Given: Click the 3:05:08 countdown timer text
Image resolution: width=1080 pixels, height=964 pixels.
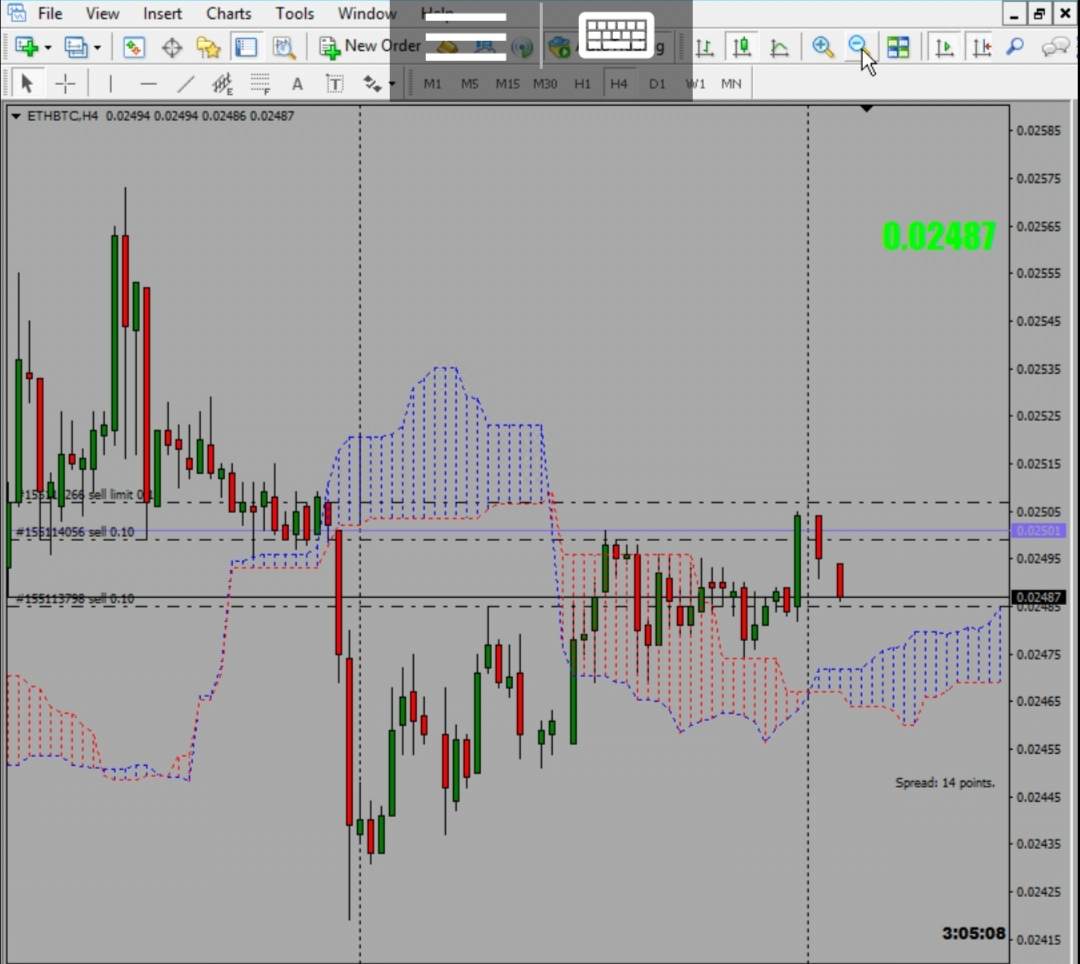Looking at the screenshot, I should point(973,934).
